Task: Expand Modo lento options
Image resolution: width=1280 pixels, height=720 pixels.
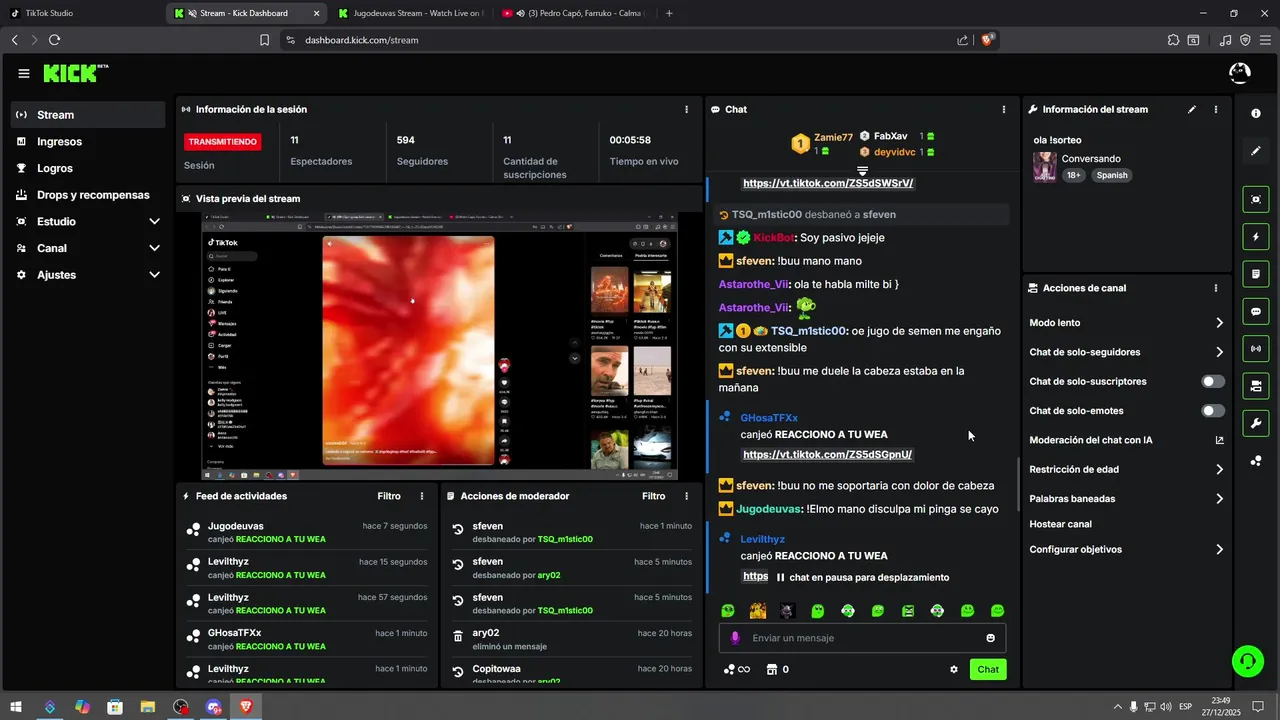Action: [1219, 323]
